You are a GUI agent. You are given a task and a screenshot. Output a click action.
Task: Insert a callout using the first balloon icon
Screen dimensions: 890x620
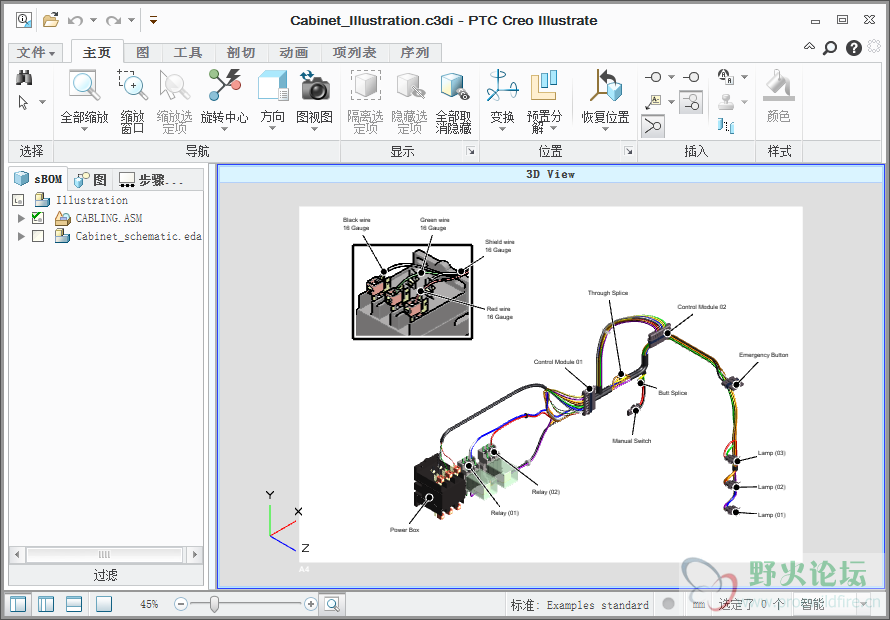(x=653, y=77)
